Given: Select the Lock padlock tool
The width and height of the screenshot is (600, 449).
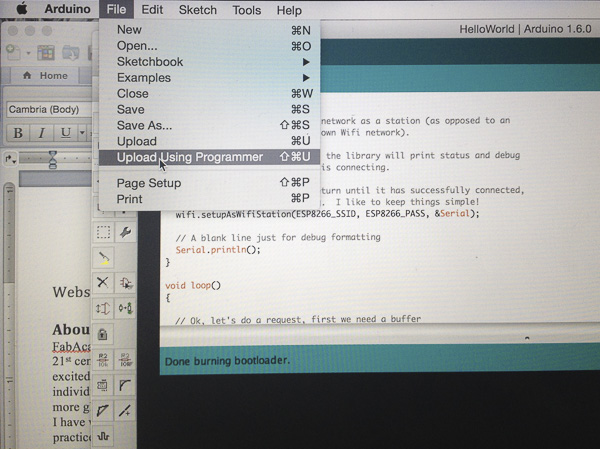Looking at the screenshot, I should click(x=103, y=334).
